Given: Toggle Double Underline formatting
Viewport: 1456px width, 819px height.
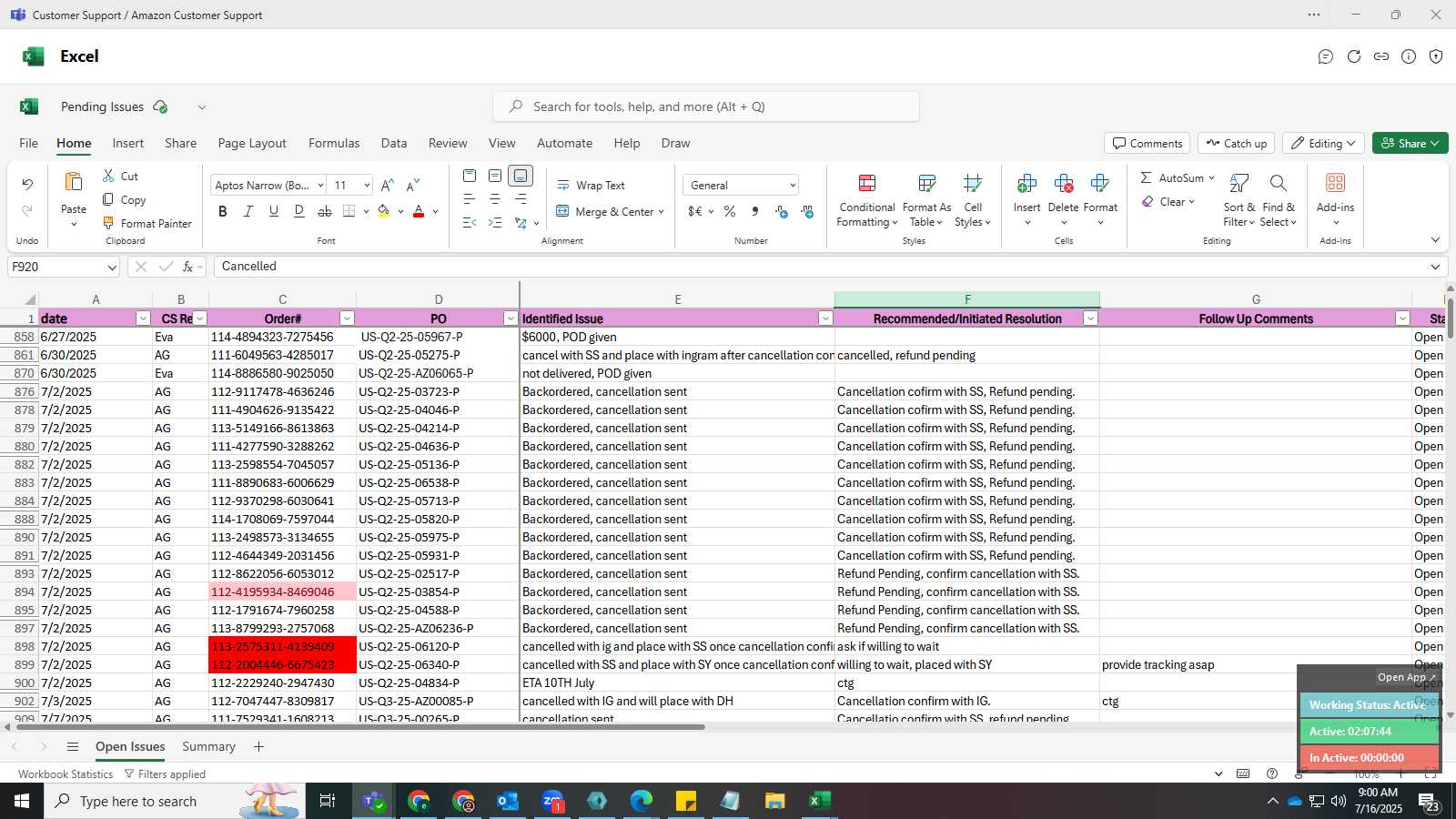Looking at the screenshot, I should [x=299, y=211].
